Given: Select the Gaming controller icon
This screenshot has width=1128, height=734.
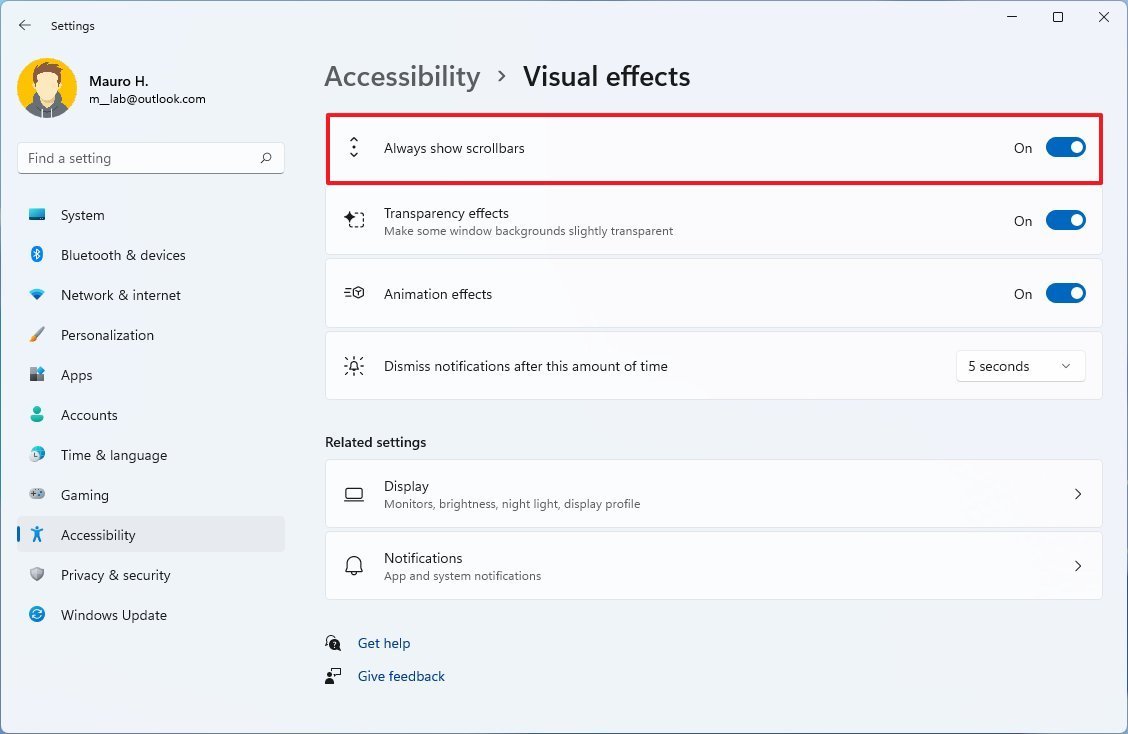Looking at the screenshot, I should [x=37, y=494].
